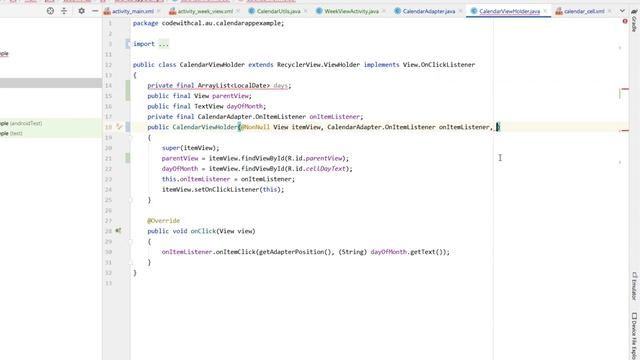Click the select opened file target icon

click(x=50, y=11)
